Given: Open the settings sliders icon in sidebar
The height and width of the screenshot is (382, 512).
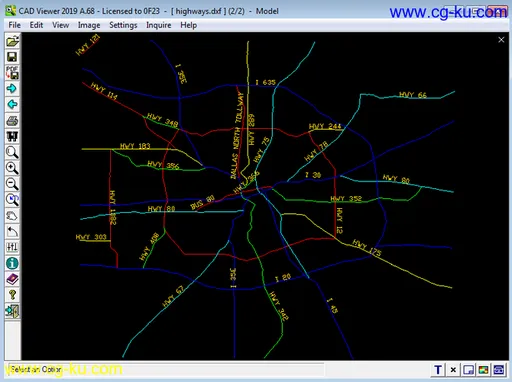Looking at the screenshot, I should click(x=12, y=247).
